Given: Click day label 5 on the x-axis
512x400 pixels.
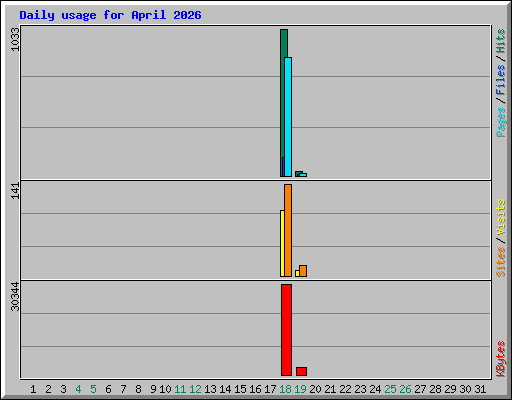Looking at the screenshot, I should 93,389.
